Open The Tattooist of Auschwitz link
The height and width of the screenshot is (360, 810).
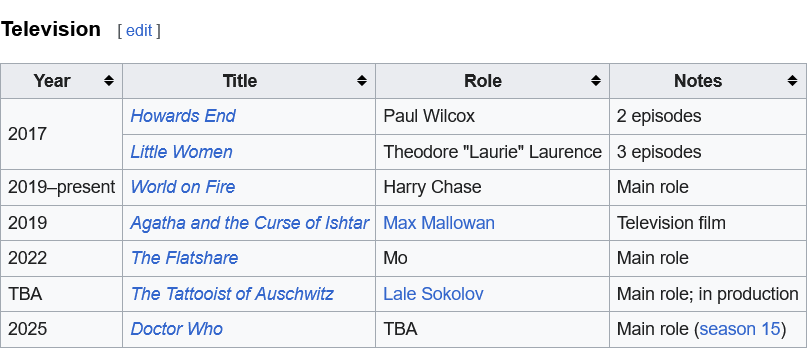[x=232, y=294]
